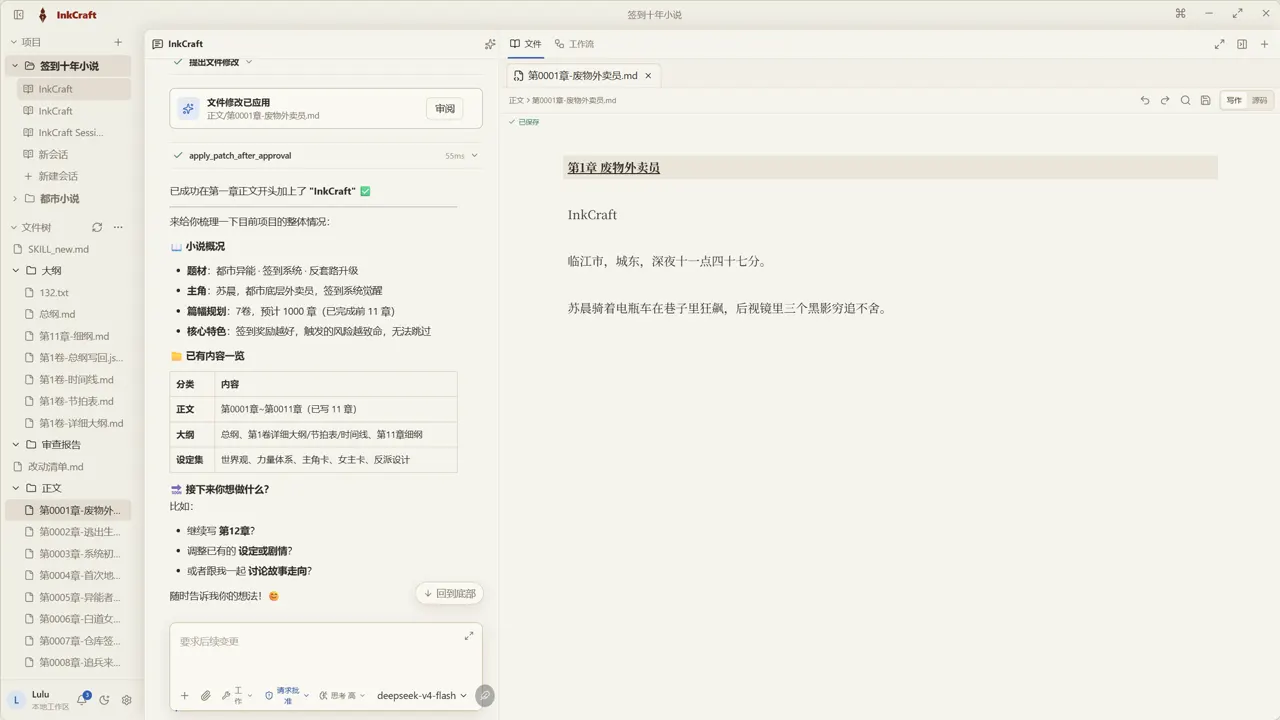This screenshot has height=720, width=1280.
Task: Open file tree more options (three dots)
Action: tap(118, 227)
